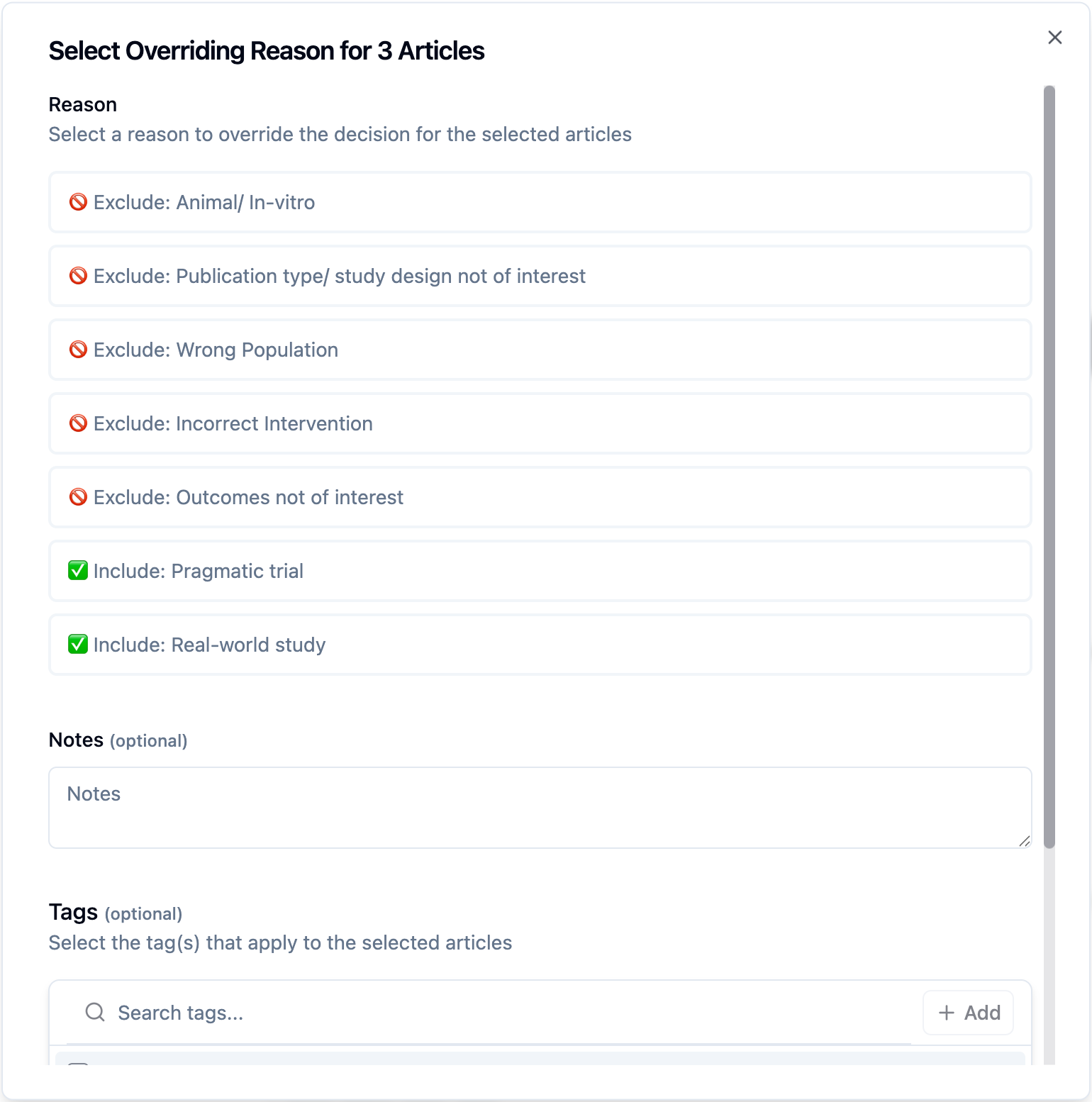Click the dialog's vertical scrollbar thumb
Screen dimensions: 1092x1102
1049,467
